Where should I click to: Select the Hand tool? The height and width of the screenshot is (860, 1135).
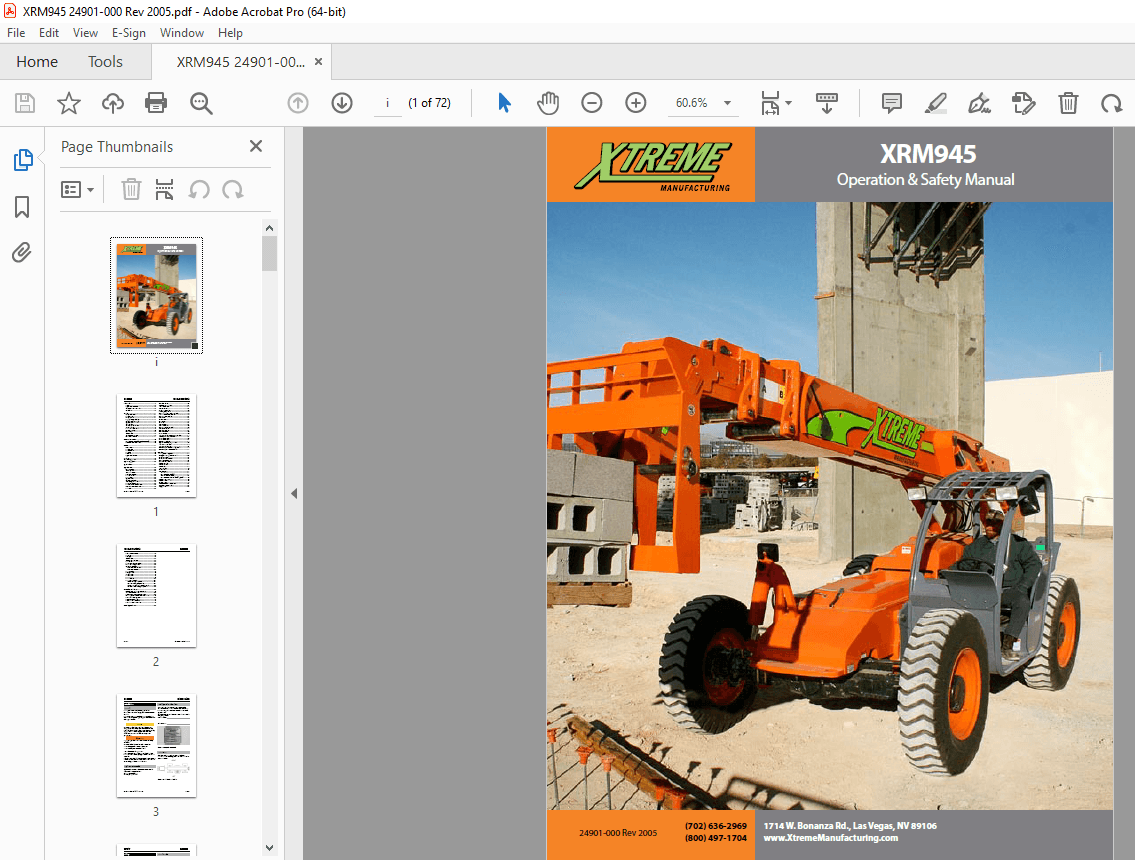(x=548, y=103)
